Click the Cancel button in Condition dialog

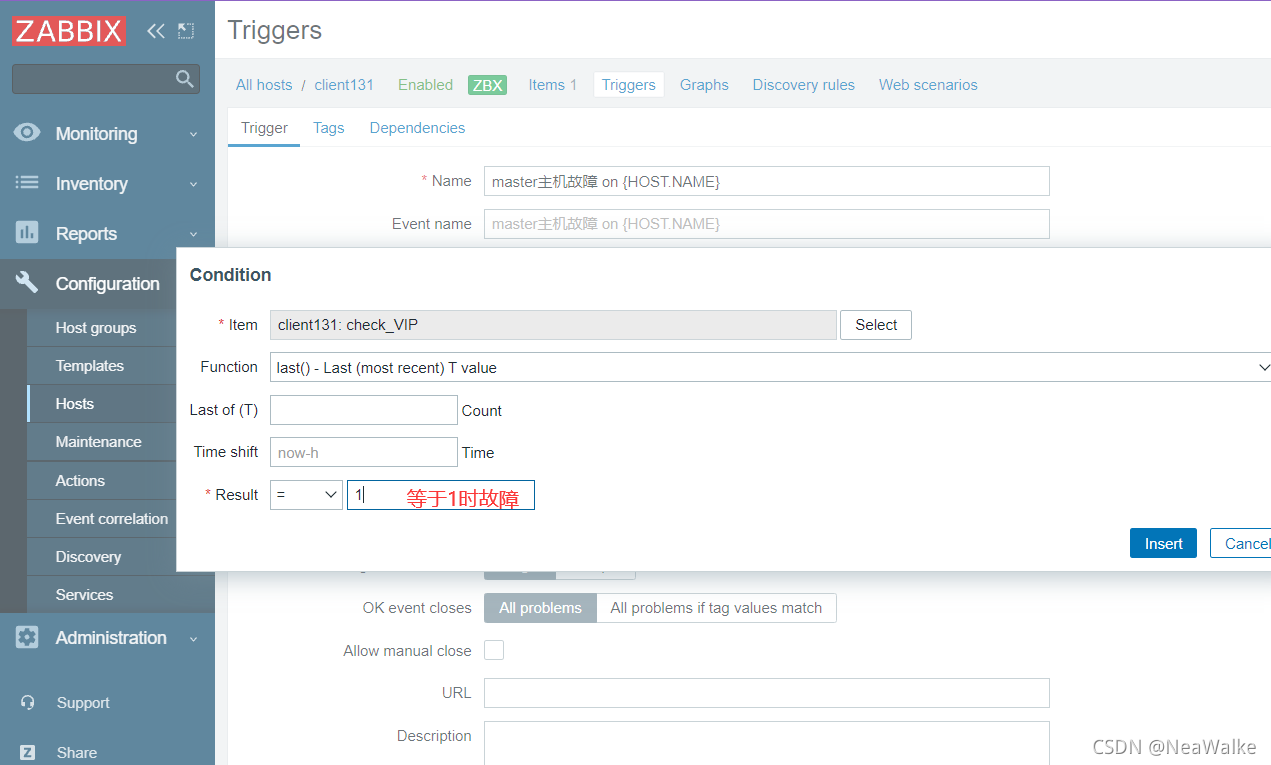(1241, 543)
